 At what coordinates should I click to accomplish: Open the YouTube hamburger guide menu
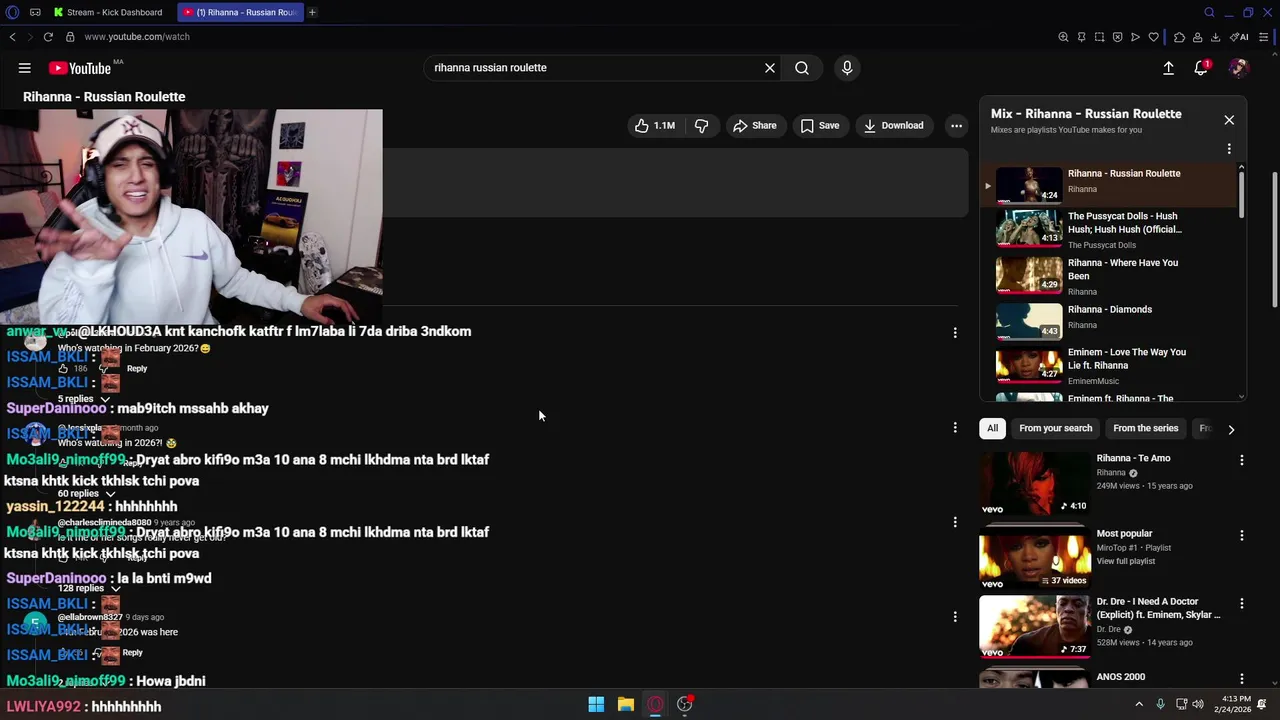pos(24,68)
